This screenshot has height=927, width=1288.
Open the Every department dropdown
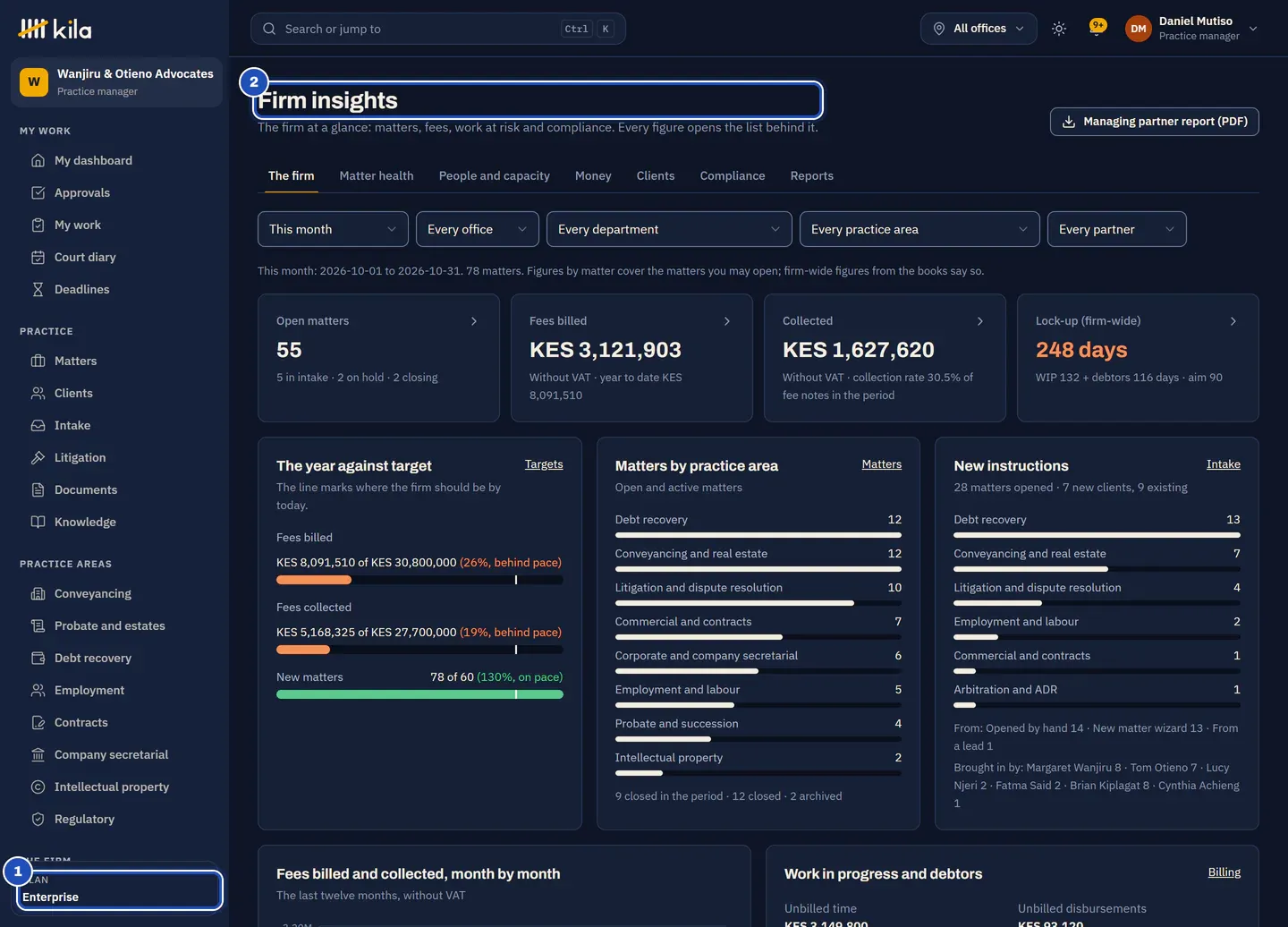(669, 229)
